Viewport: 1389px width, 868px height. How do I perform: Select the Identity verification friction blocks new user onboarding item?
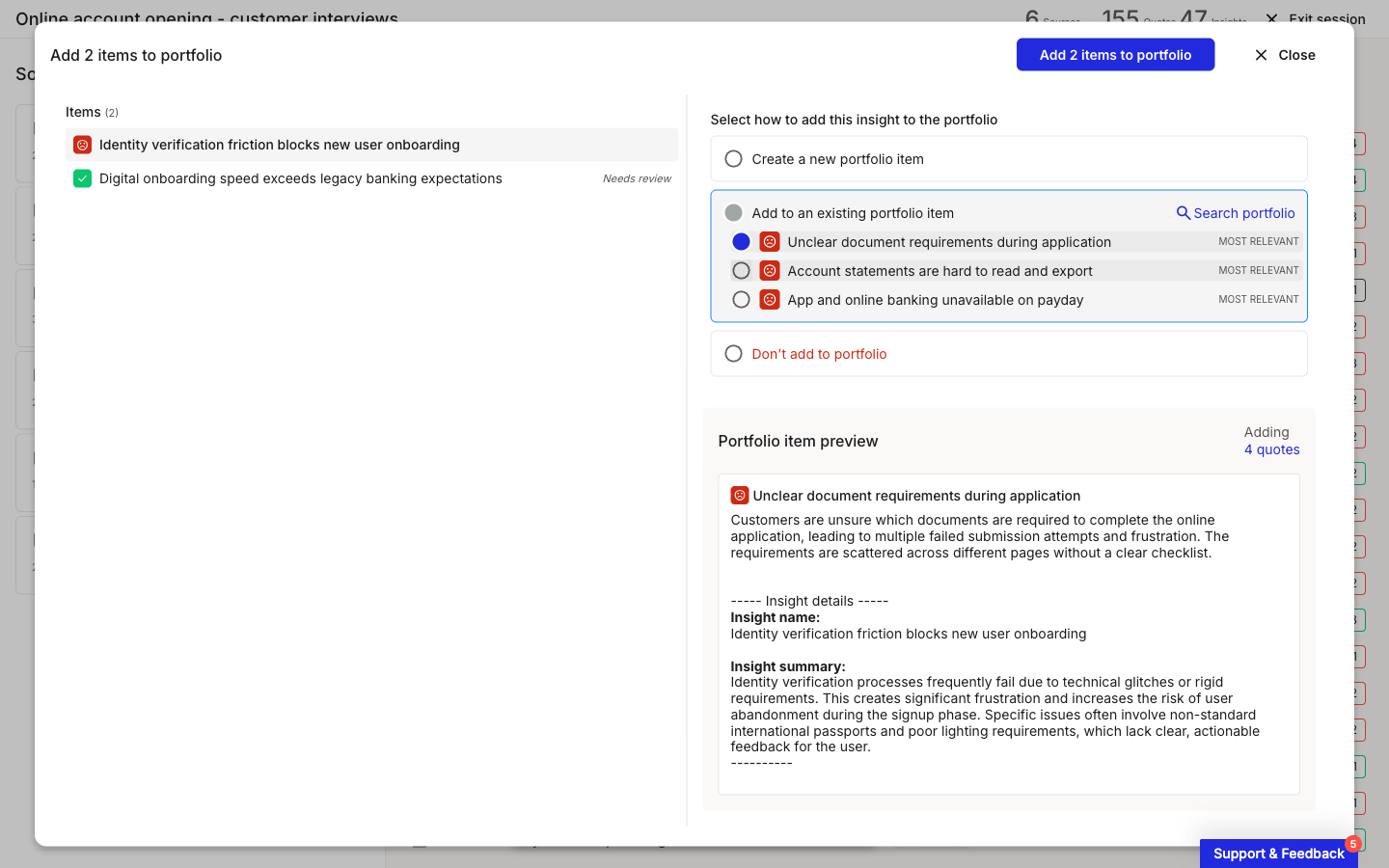point(372,145)
